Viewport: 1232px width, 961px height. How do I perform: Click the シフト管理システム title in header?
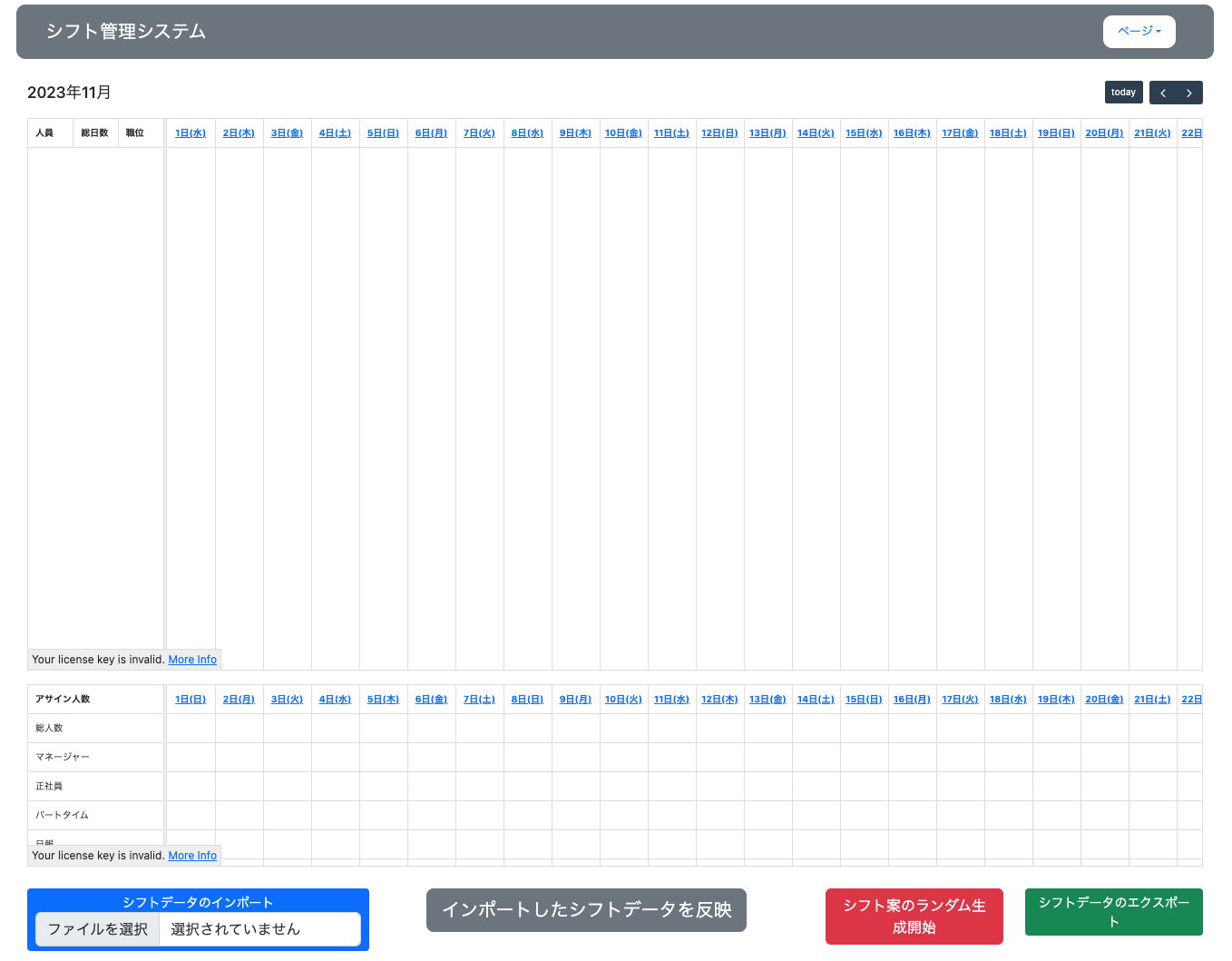[x=126, y=32]
